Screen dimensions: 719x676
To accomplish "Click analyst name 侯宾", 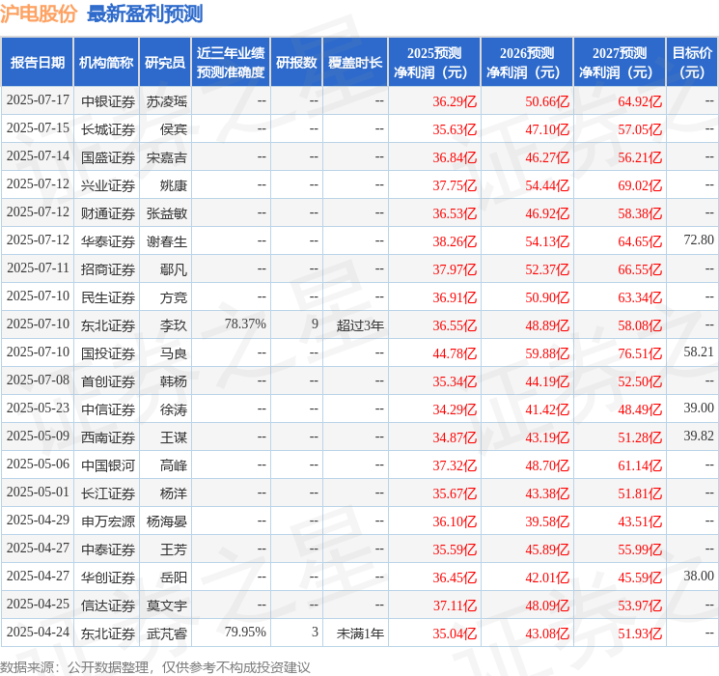I will click(x=173, y=129).
